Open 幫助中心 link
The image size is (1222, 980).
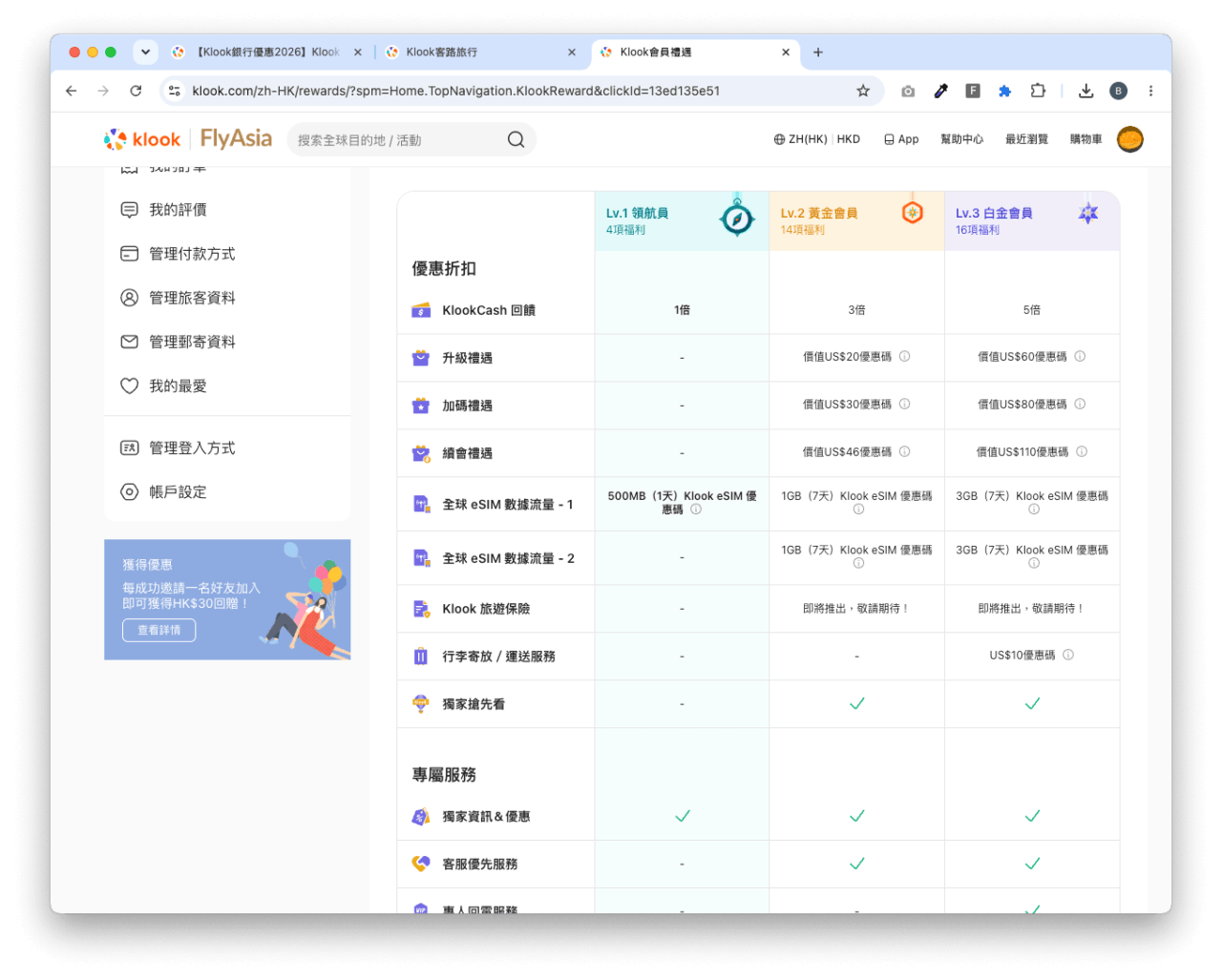point(961,139)
